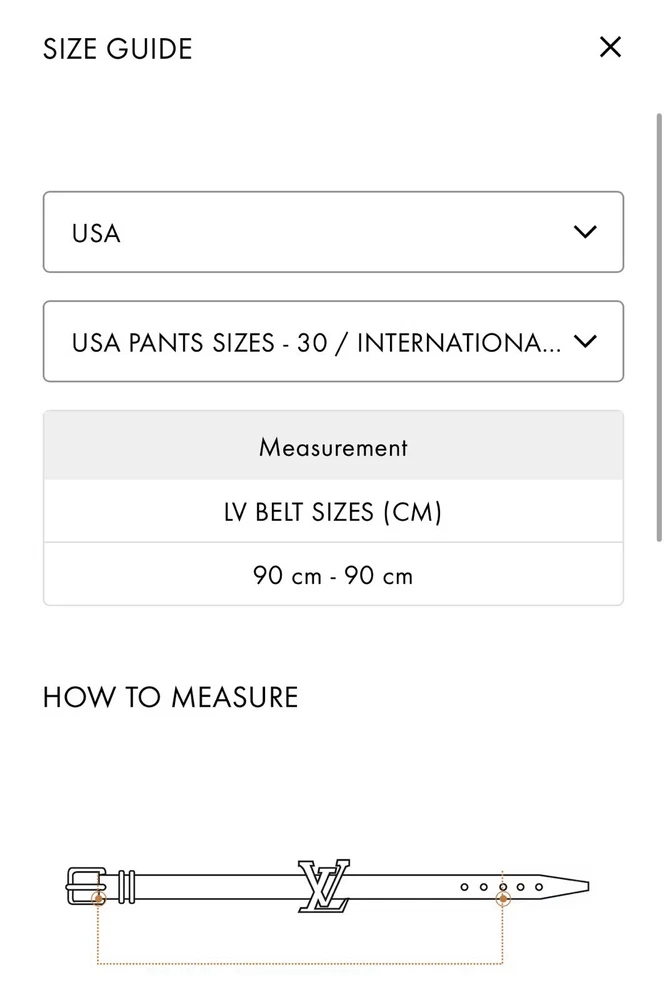Click the How To Measure heading
This screenshot has height=1000, width=667.
(x=170, y=697)
